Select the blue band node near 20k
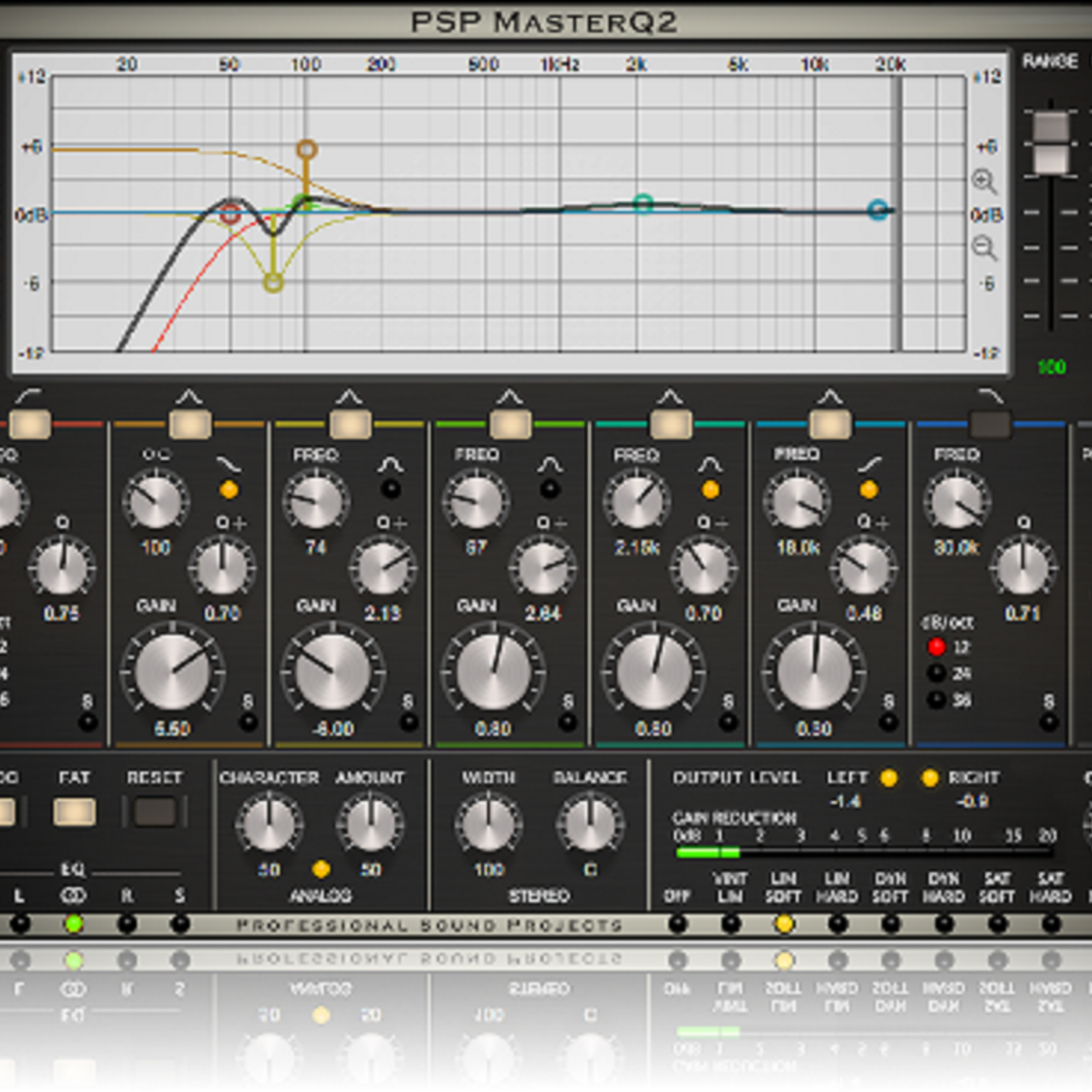The height and width of the screenshot is (1092, 1092). [877, 210]
